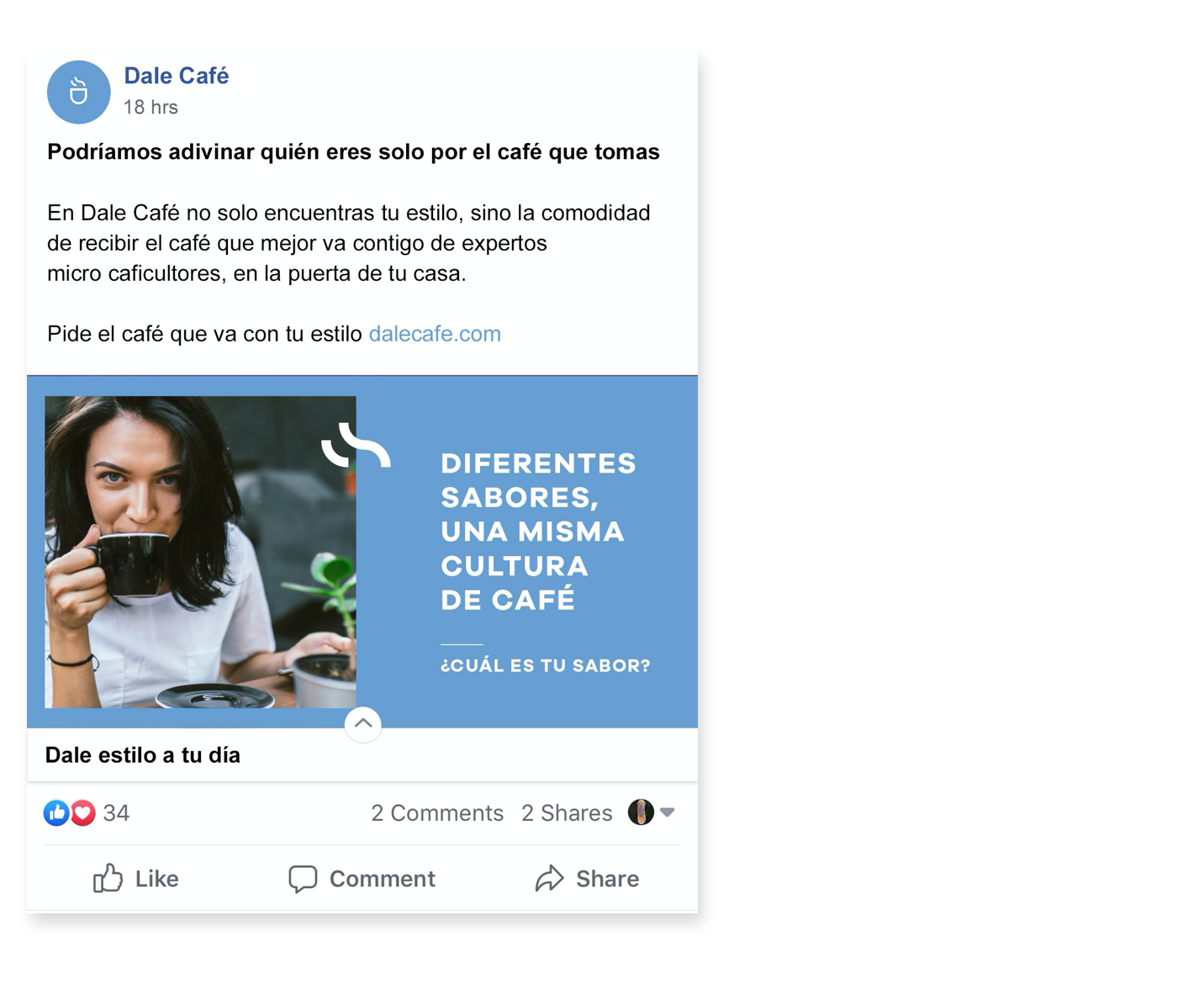This screenshot has height=984, width=1204.
Task: View the 2 Shares list
Action: 567,812
